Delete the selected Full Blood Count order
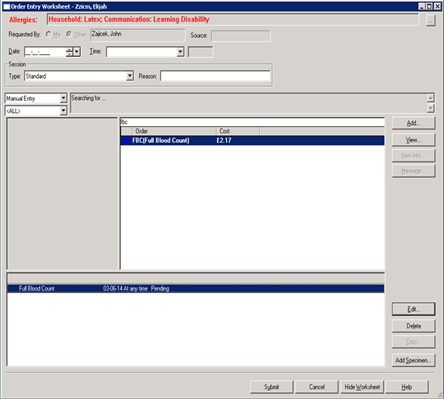444x399 pixels. (x=413, y=326)
